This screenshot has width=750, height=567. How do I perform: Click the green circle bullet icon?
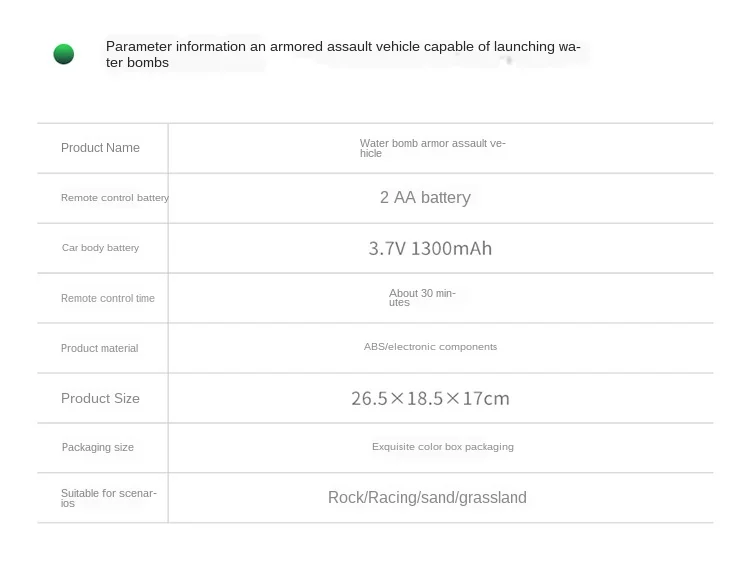(x=64, y=54)
